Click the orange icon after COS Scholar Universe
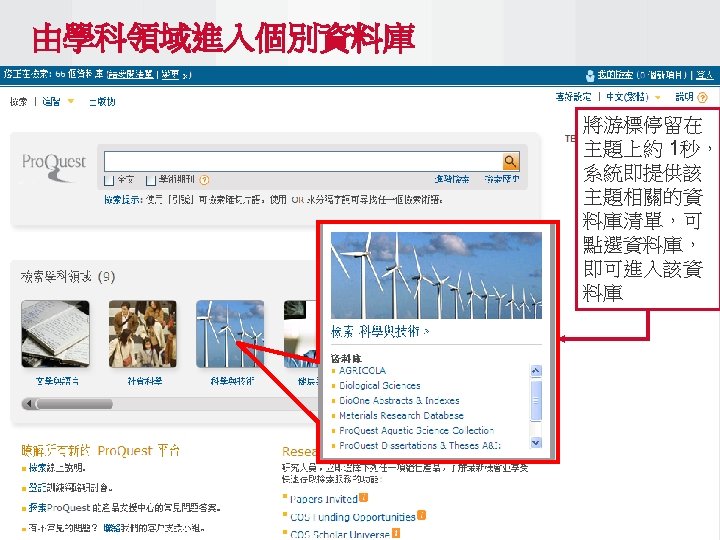720x540 pixels. coord(395,533)
